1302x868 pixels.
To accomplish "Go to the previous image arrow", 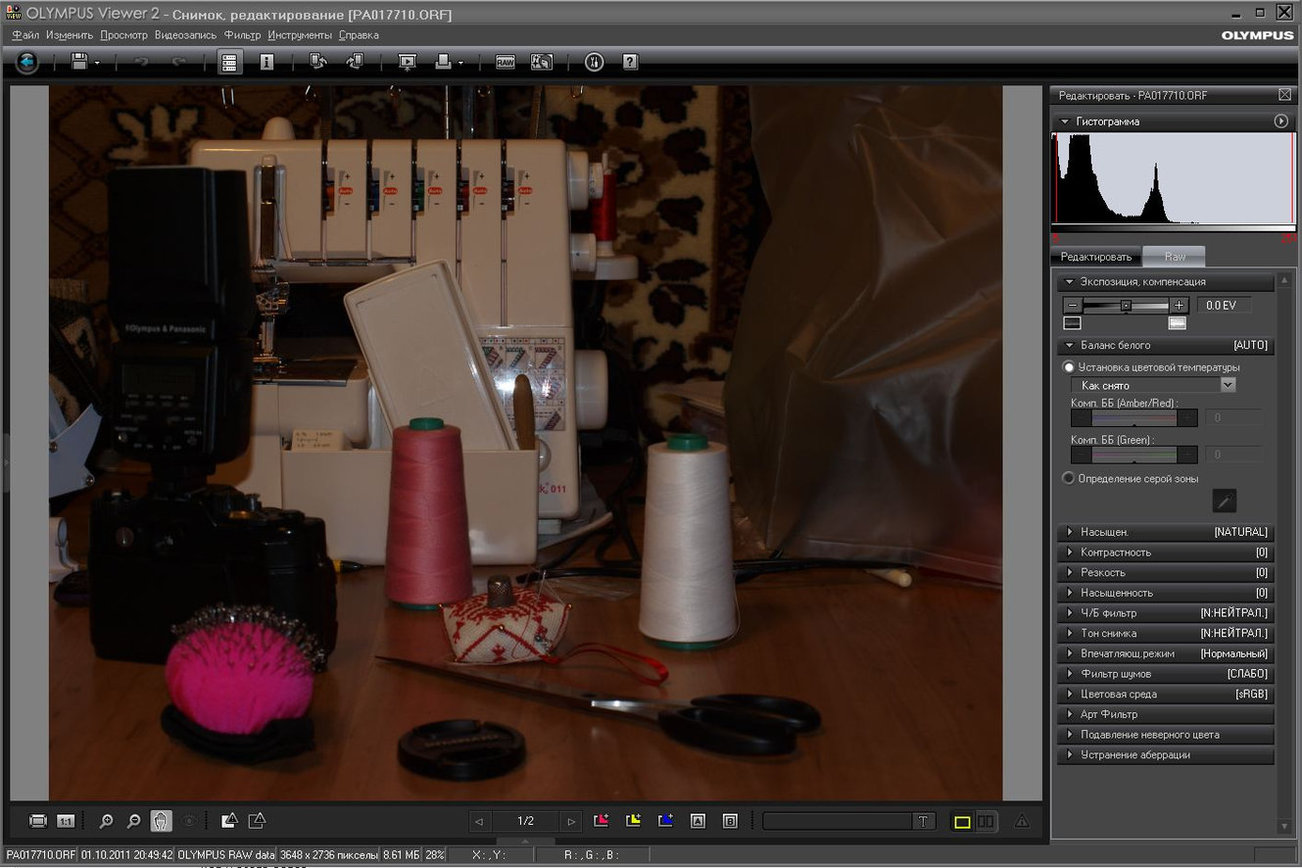I will click(x=479, y=822).
